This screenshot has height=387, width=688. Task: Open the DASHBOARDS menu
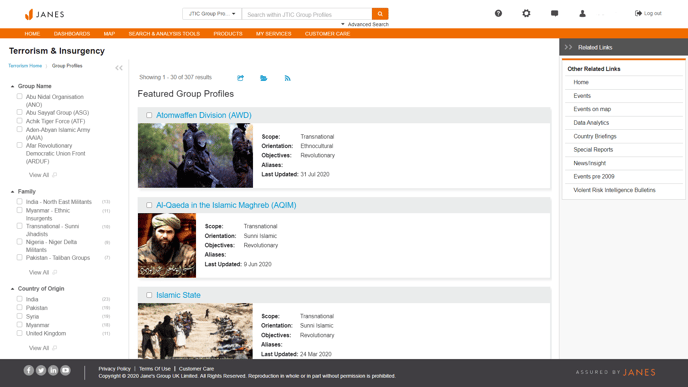point(72,34)
